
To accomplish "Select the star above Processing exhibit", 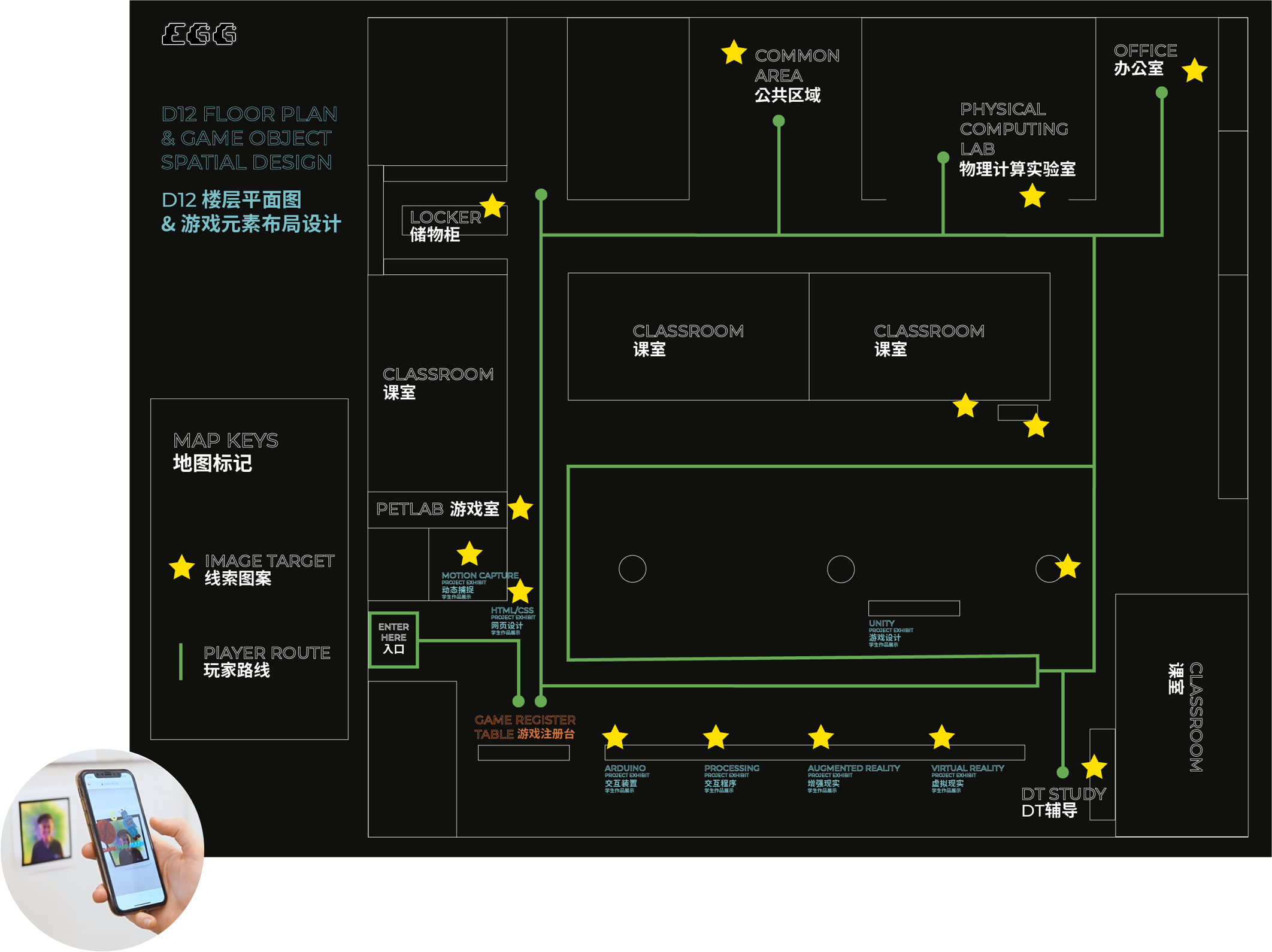I will point(716,738).
